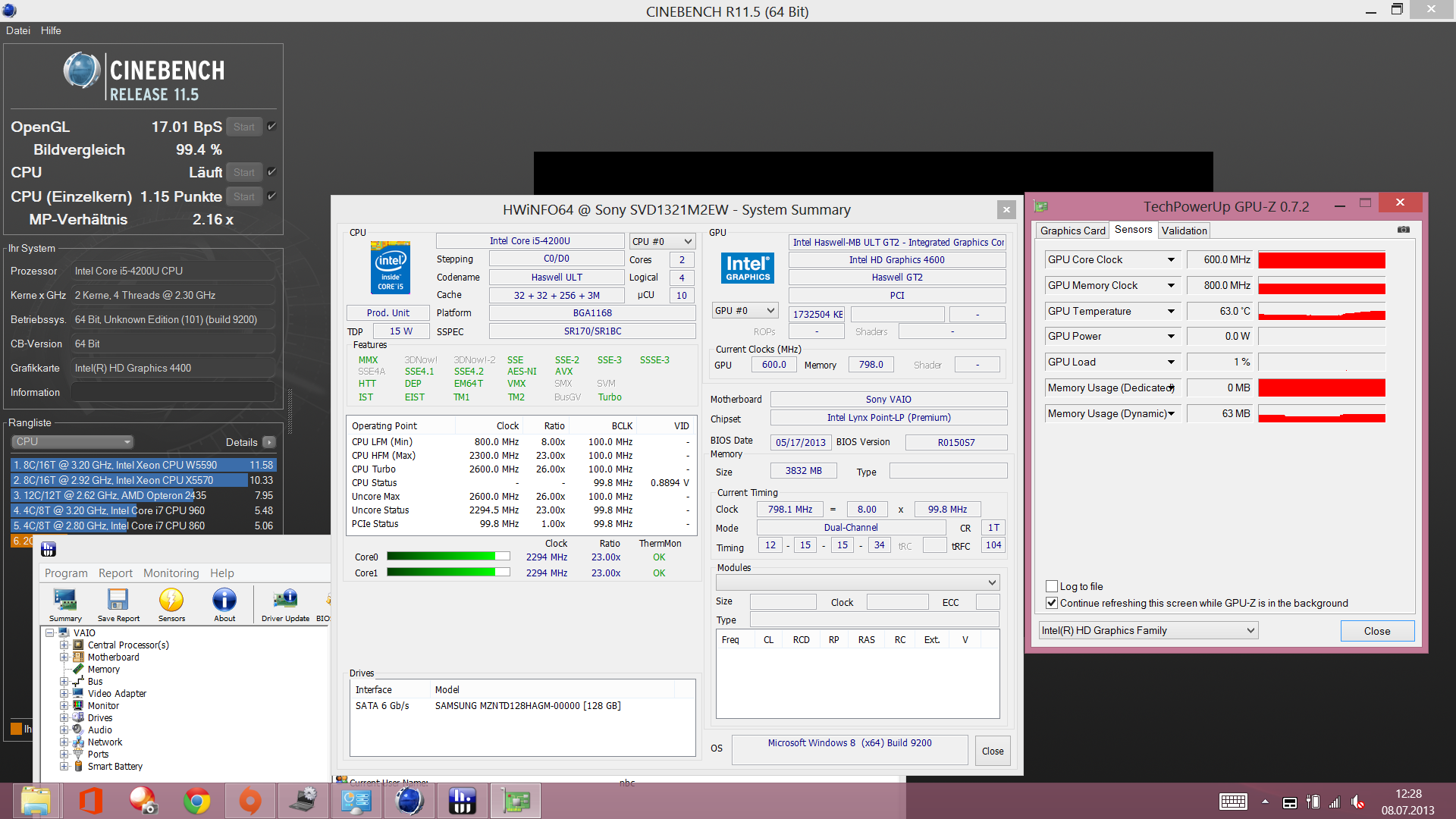Click the Save Report floppy icon
This screenshot has height=819, width=1456.
118,604
